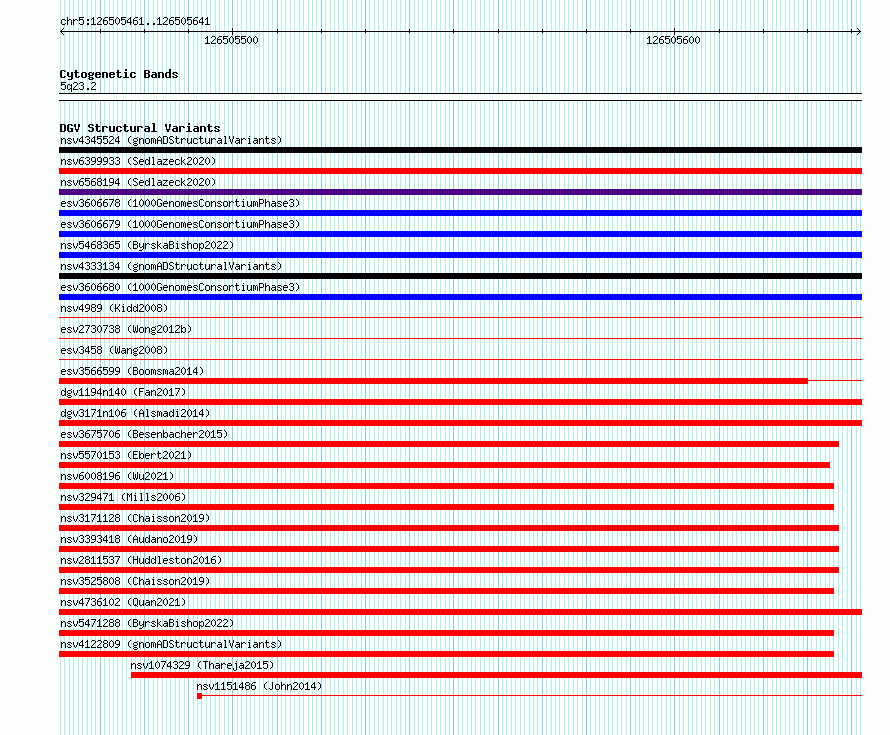Click the red bar under nsv329471

tap(447, 507)
